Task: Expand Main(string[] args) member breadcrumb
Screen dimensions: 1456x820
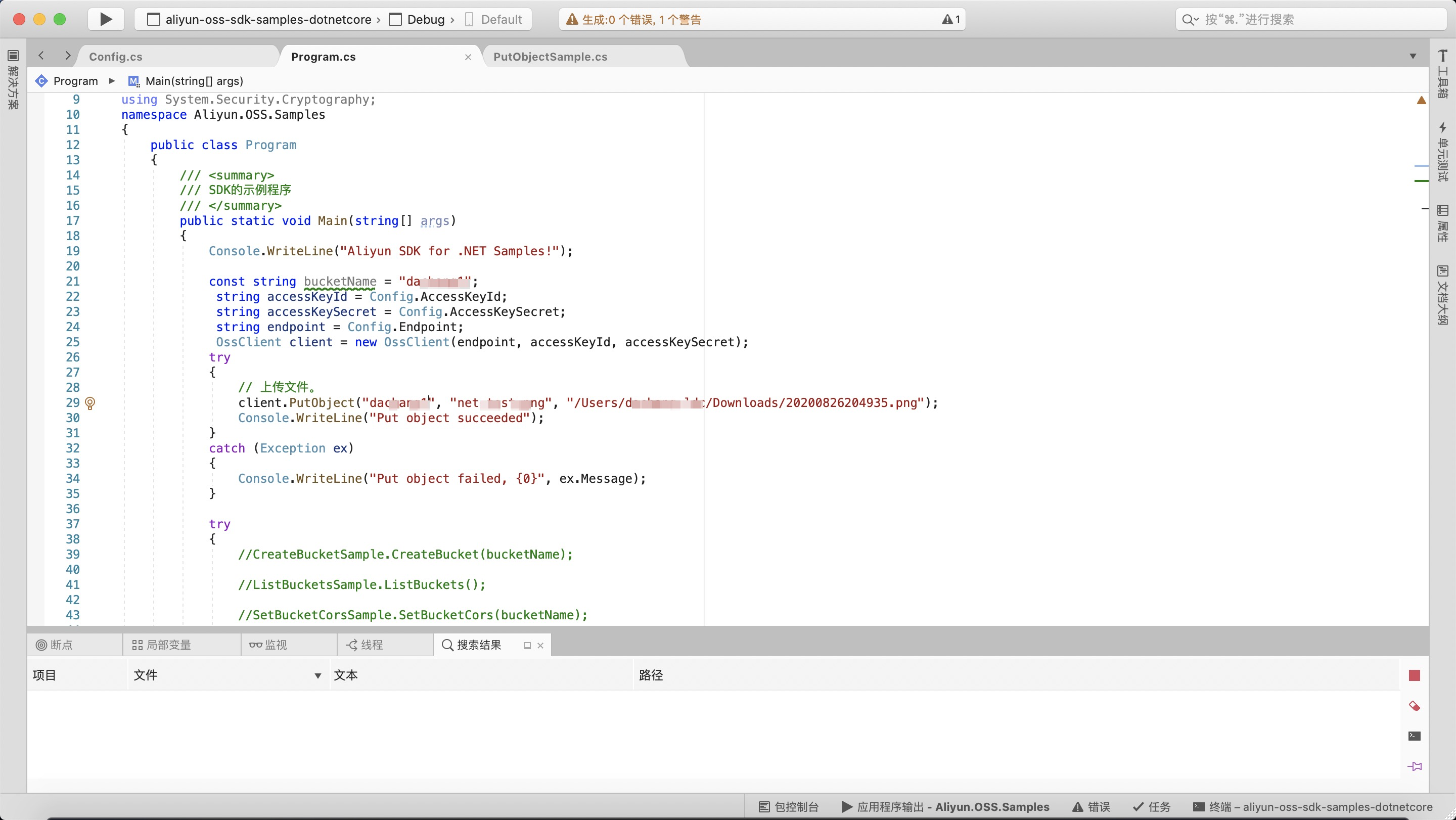Action: (x=193, y=81)
